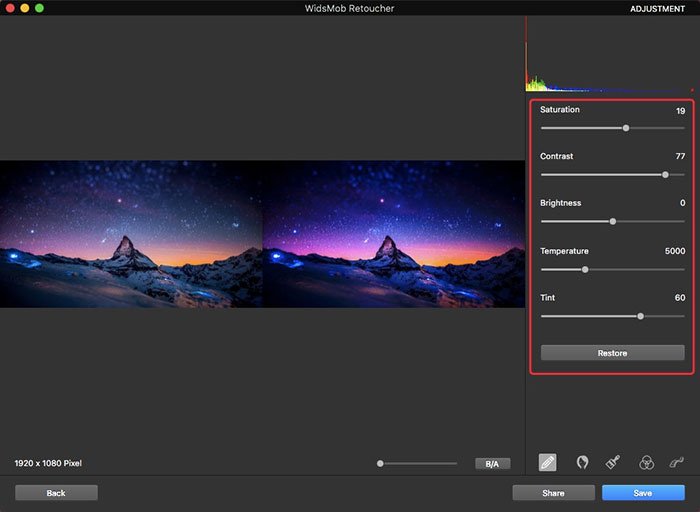Click the Tint label

coord(547,297)
